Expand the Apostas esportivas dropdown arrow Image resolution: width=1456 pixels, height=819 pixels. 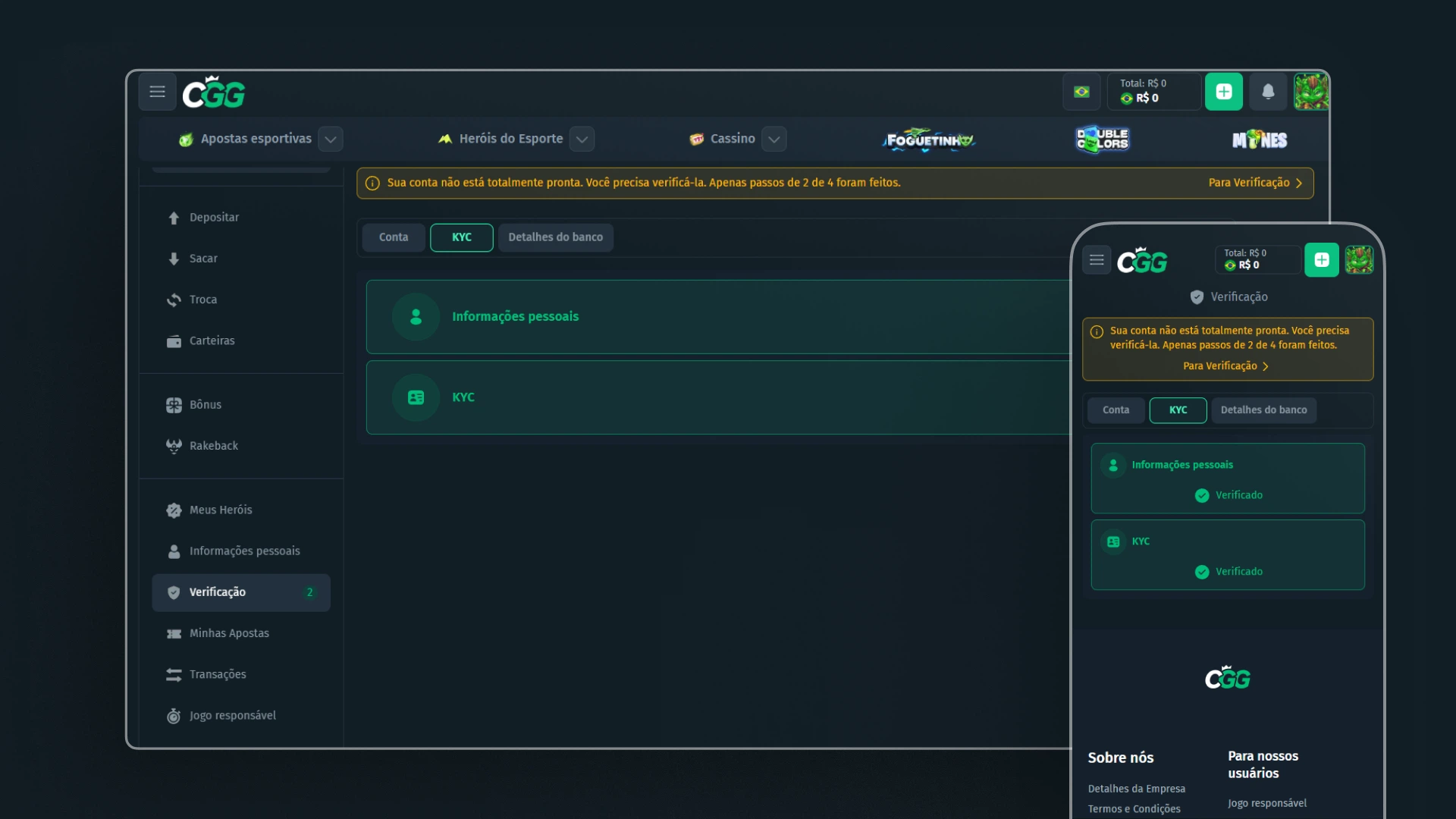tap(331, 140)
